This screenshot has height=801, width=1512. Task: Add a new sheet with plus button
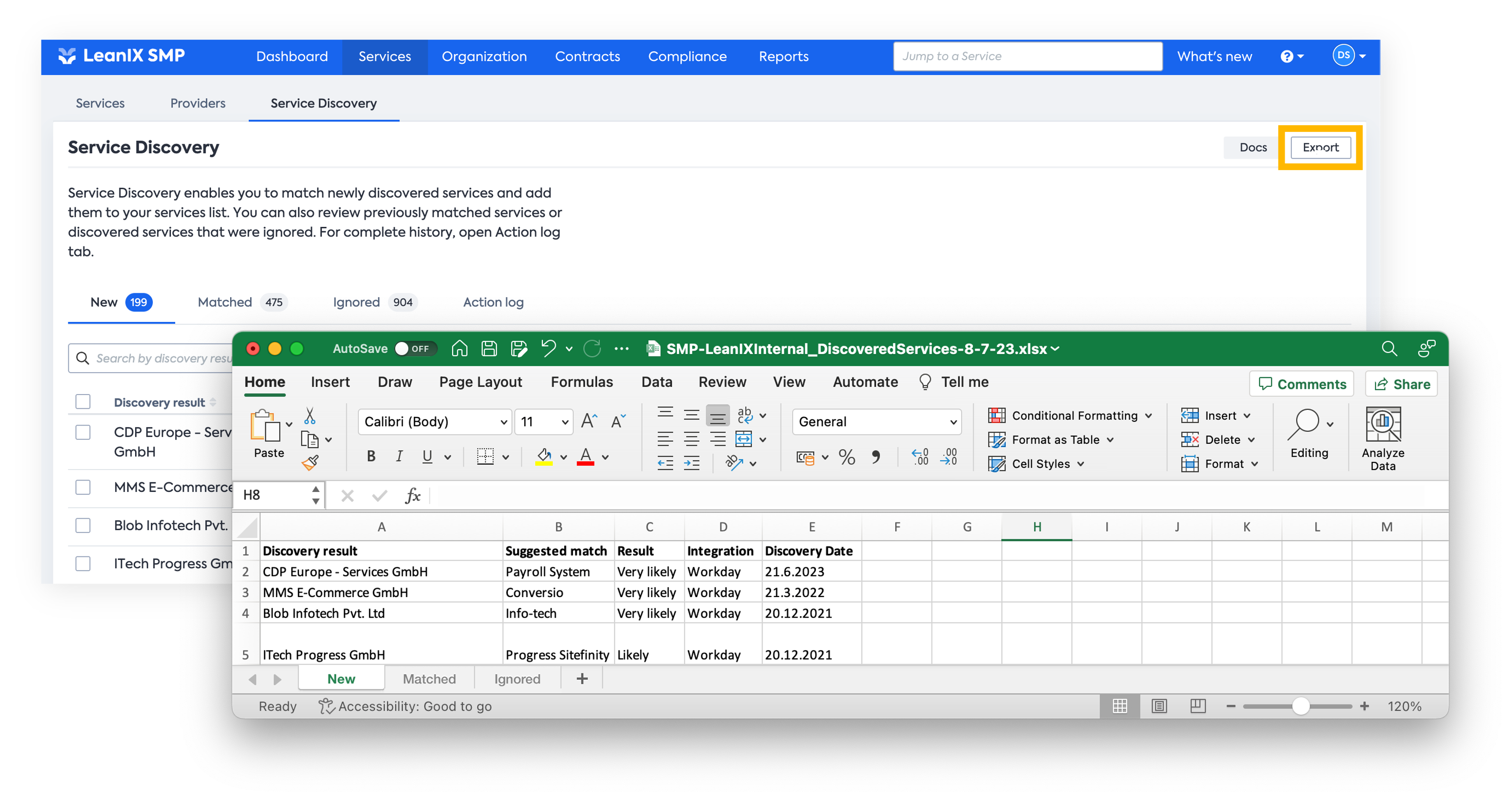point(582,679)
